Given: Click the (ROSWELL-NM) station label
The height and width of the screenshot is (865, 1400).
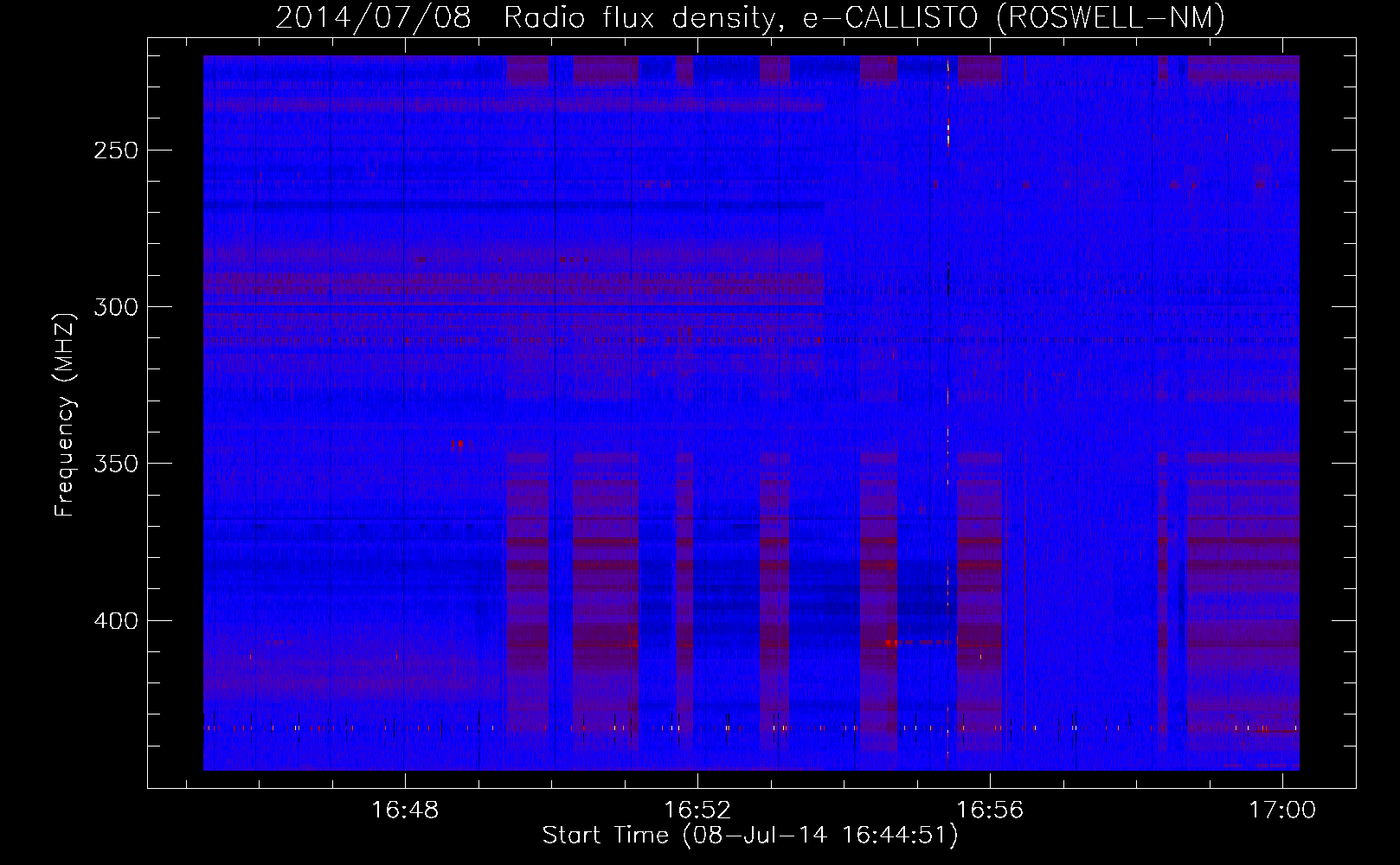Looking at the screenshot, I should [x=1111, y=17].
